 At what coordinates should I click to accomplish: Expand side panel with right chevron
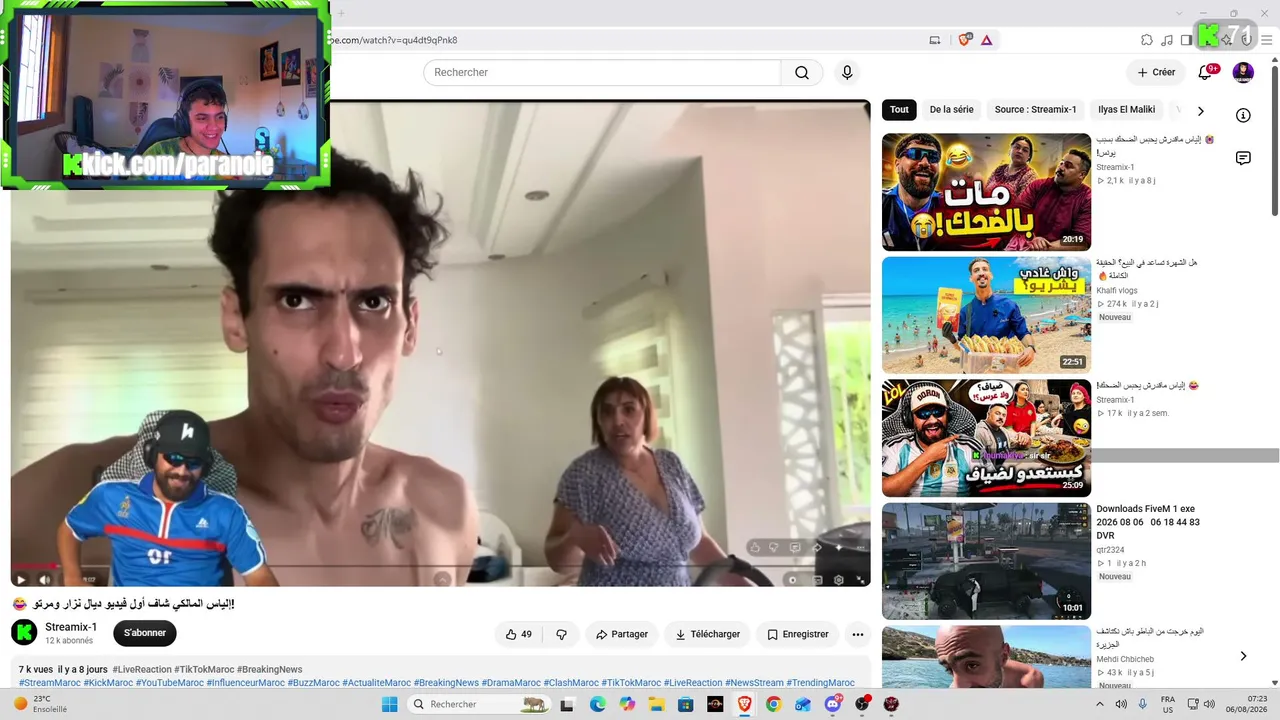[x=1243, y=656]
